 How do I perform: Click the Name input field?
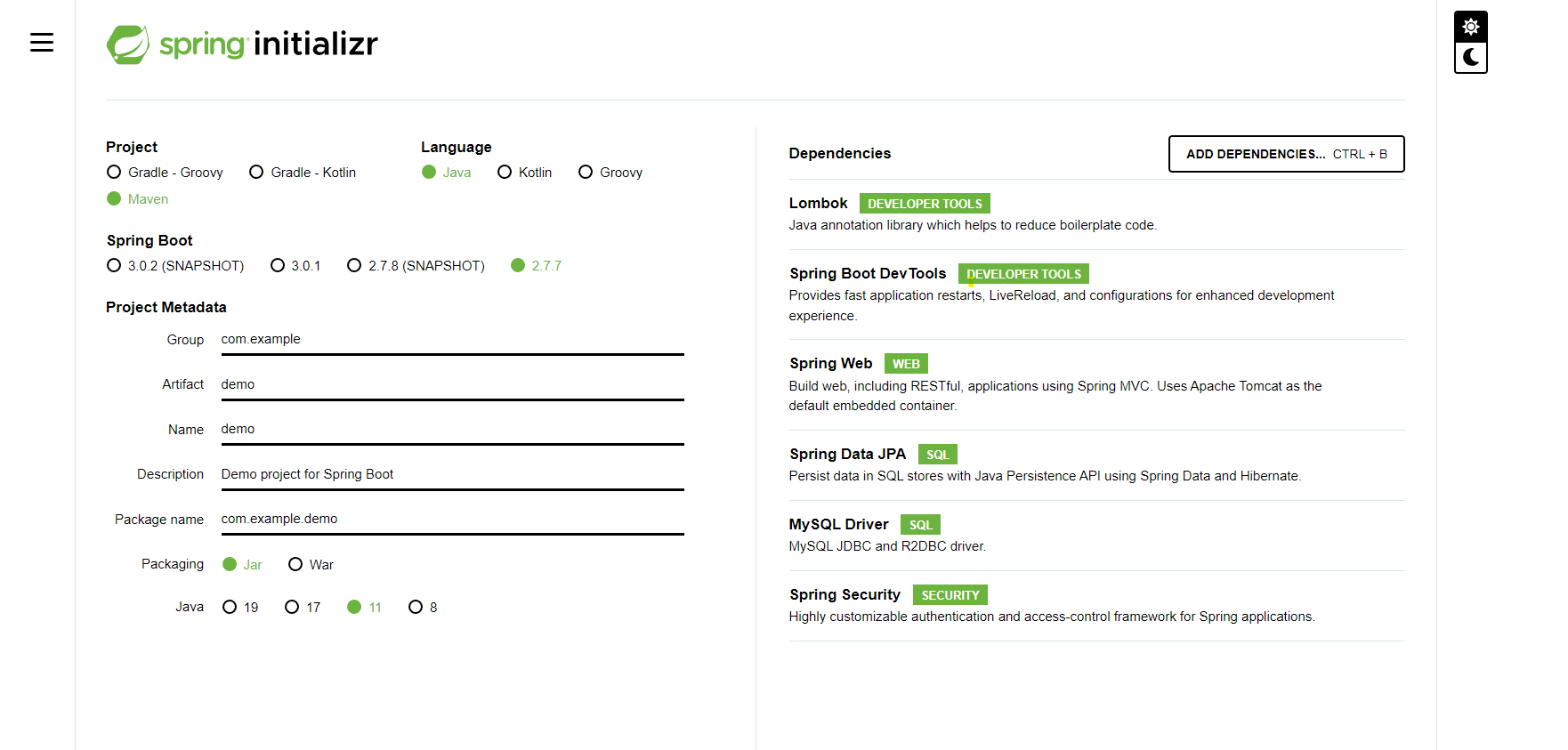(452, 430)
